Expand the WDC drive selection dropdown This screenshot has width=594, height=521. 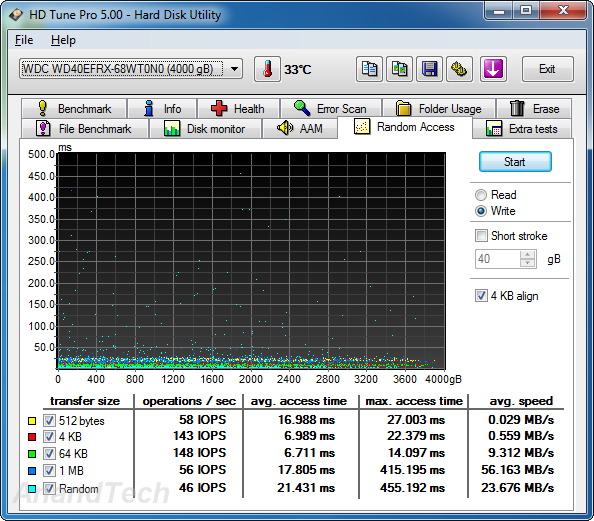click(234, 69)
